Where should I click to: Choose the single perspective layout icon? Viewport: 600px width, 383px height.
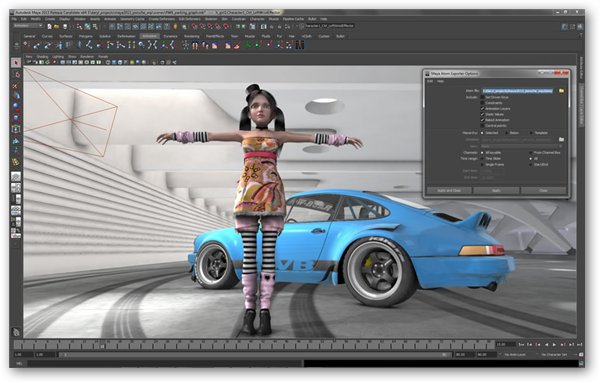point(16,176)
